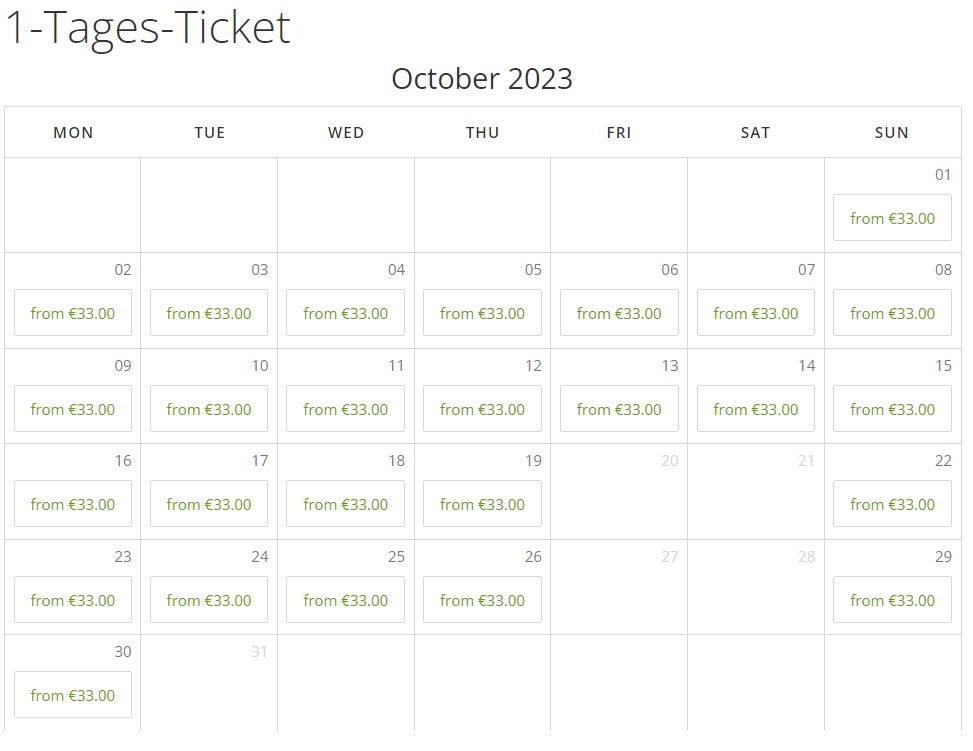The width and height of the screenshot is (973, 751).
Task: Select Thursday October 5 ticket
Action: click(x=482, y=313)
